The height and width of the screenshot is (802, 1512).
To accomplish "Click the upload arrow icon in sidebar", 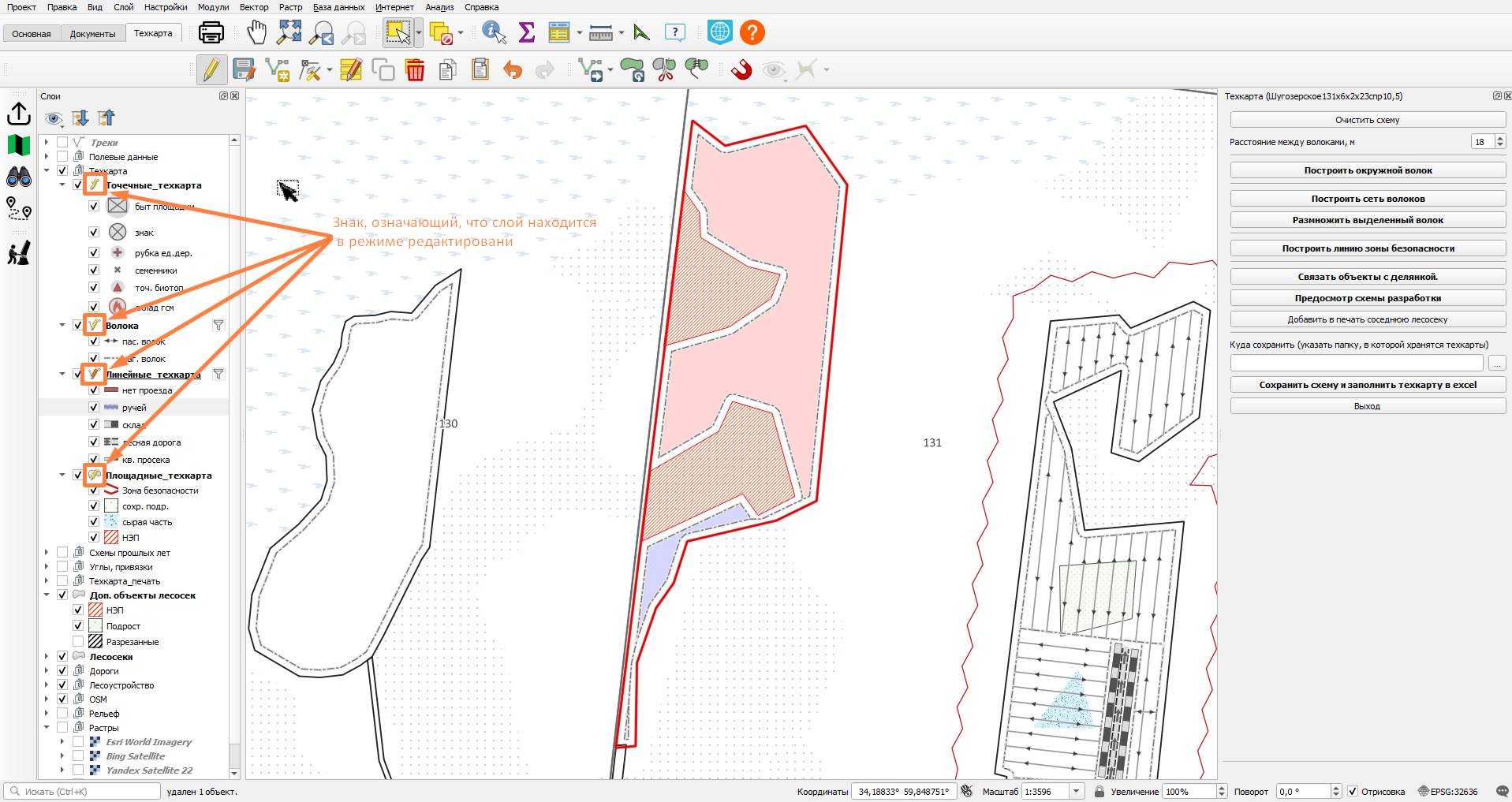I will [x=19, y=114].
